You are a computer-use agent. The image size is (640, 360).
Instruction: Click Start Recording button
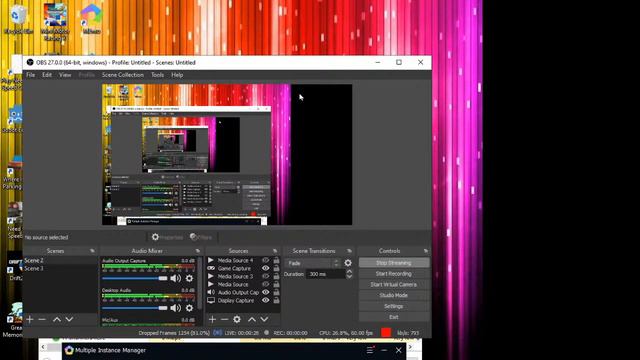(x=394, y=274)
